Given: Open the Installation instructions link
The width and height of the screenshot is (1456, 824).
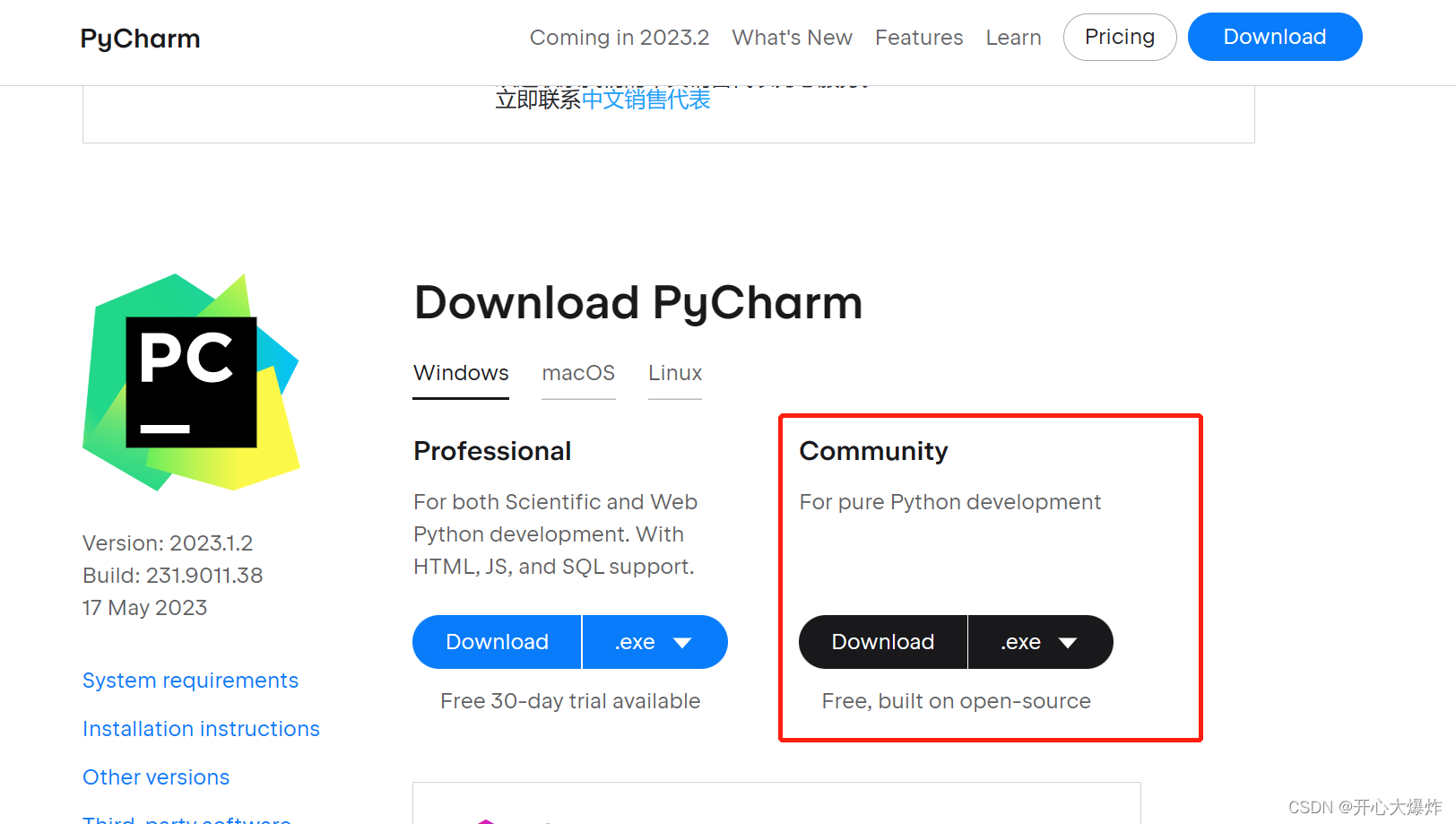Looking at the screenshot, I should [201, 729].
